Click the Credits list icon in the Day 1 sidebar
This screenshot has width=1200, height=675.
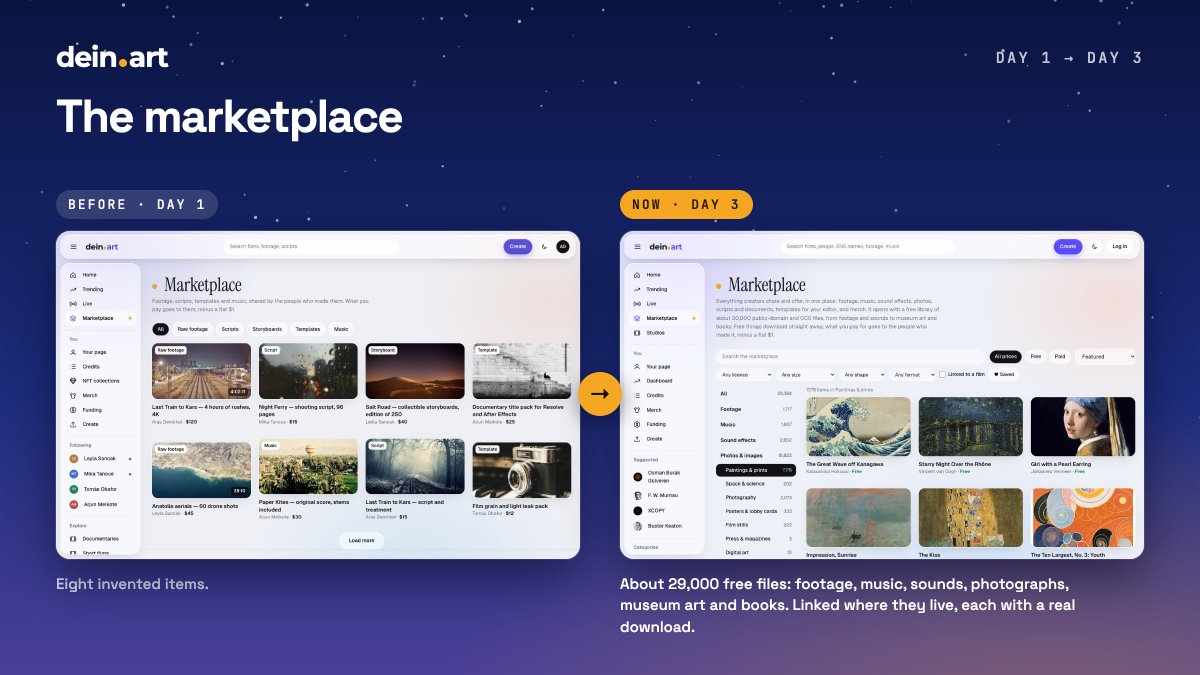(73, 366)
